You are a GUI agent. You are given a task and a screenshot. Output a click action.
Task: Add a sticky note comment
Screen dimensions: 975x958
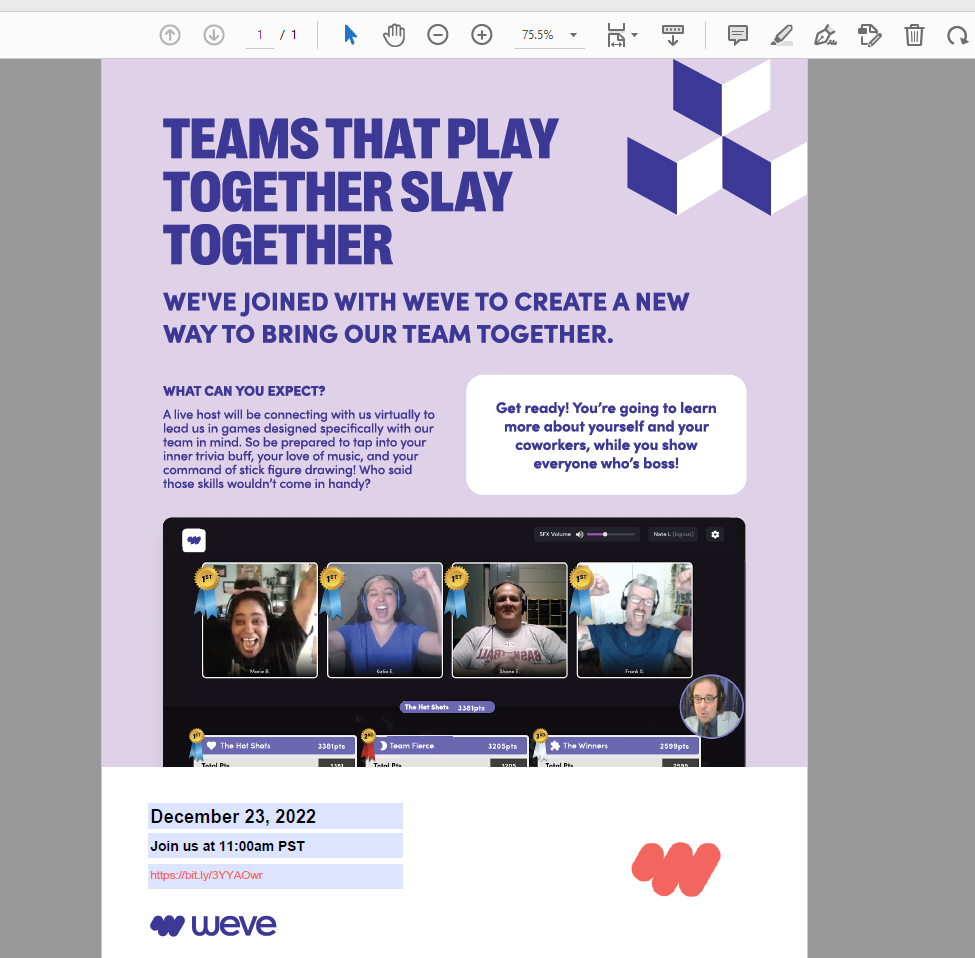[x=737, y=35]
